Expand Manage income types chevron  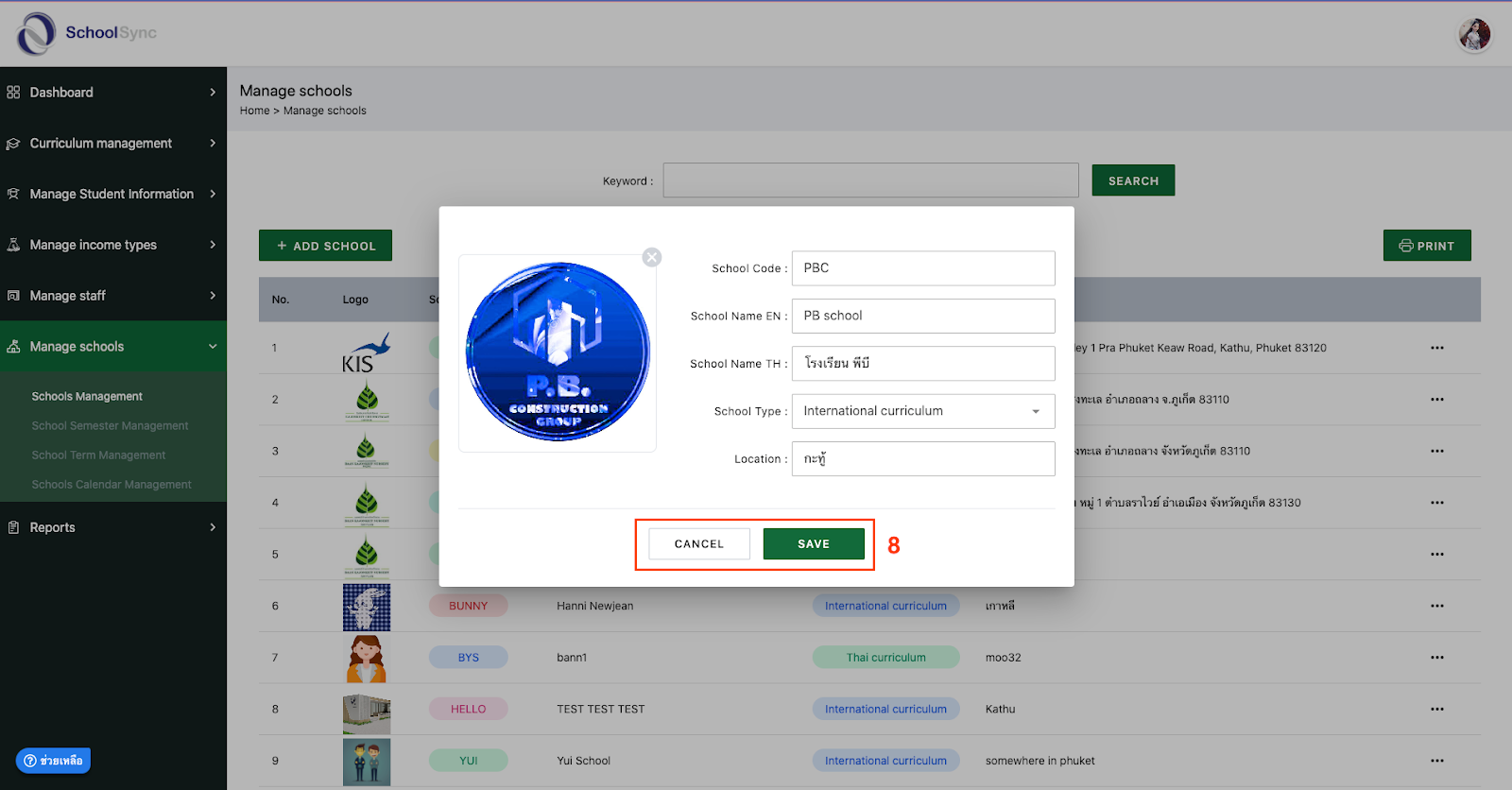click(x=213, y=245)
